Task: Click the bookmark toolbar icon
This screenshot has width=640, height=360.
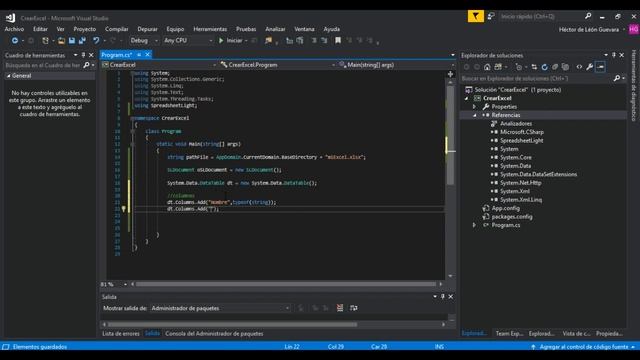Action: tap(338, 40)
